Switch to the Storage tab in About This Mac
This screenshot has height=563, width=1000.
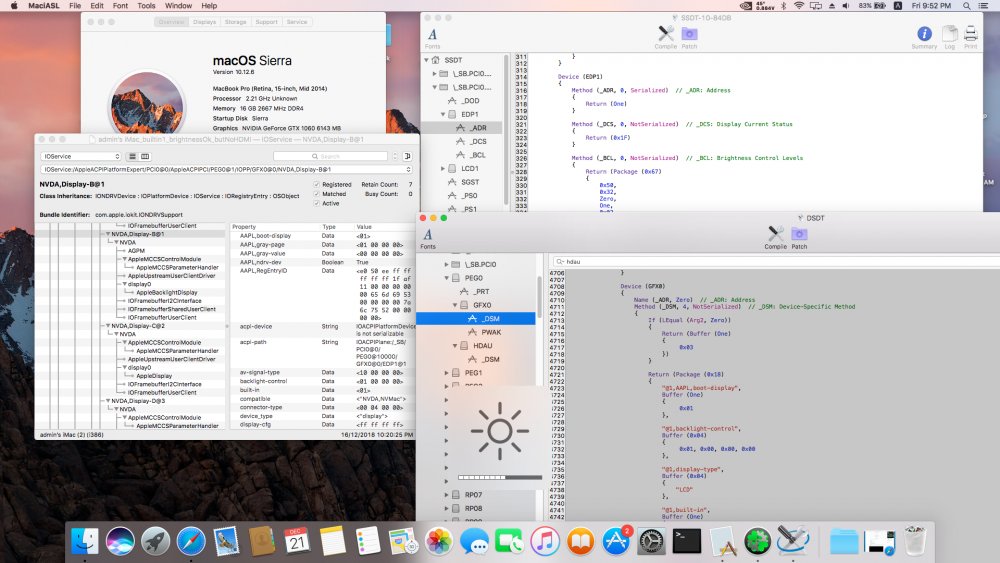(235, 22)
